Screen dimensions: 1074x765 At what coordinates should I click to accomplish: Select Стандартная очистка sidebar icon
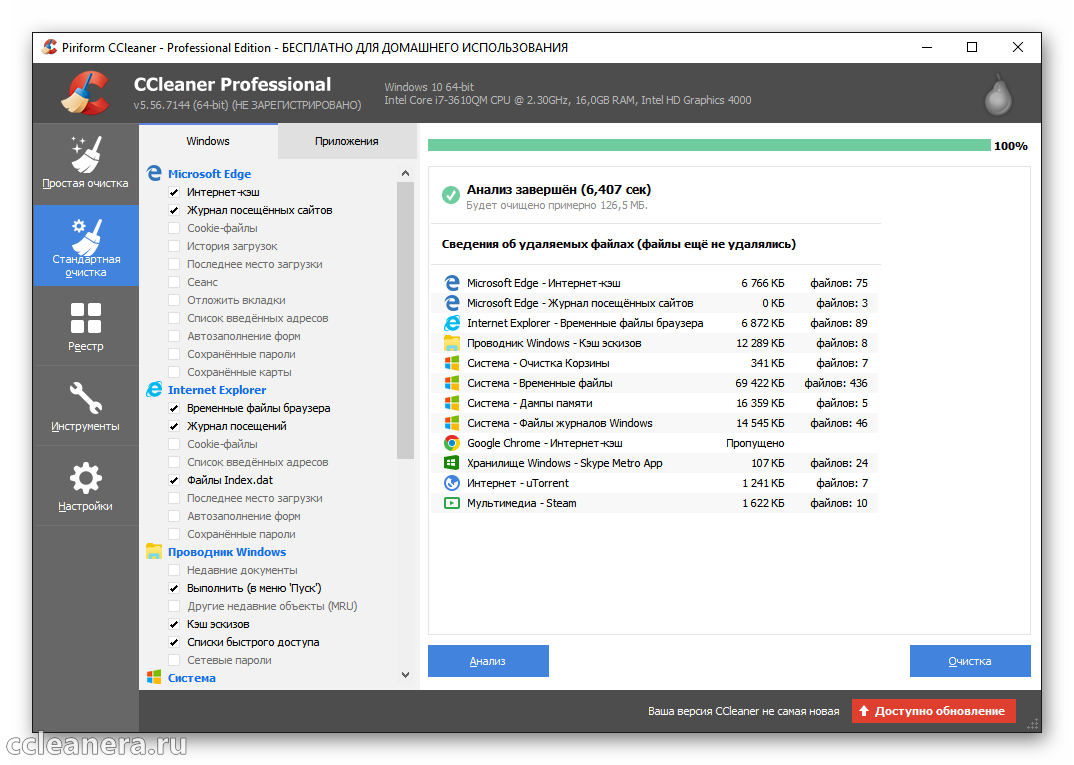86,237
